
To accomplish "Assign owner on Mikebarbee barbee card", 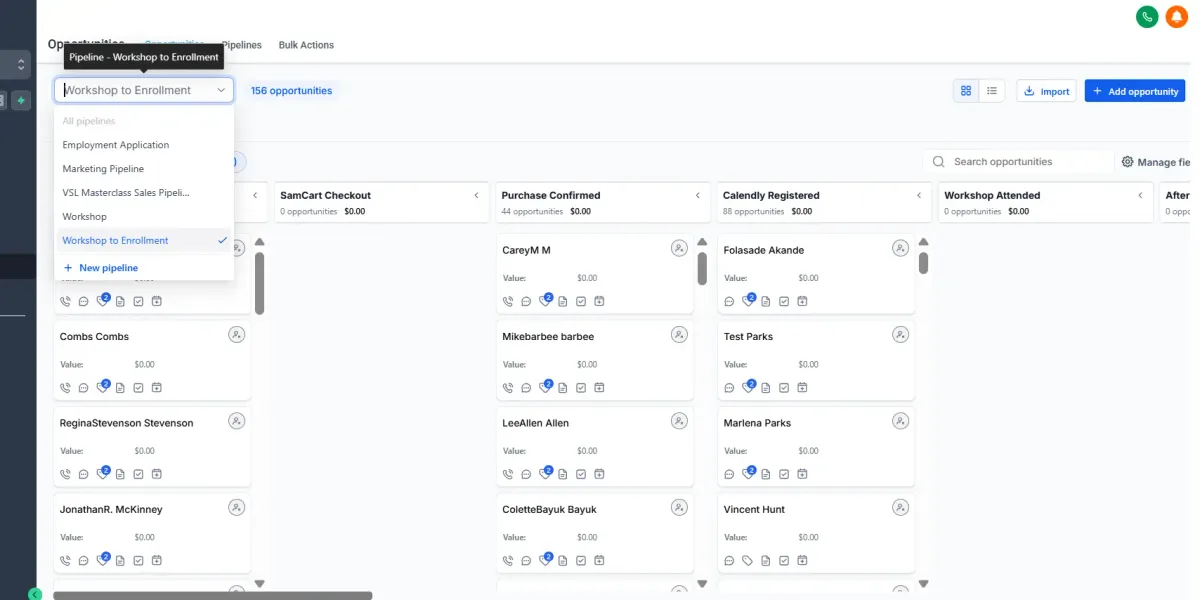I will (679, 334).
